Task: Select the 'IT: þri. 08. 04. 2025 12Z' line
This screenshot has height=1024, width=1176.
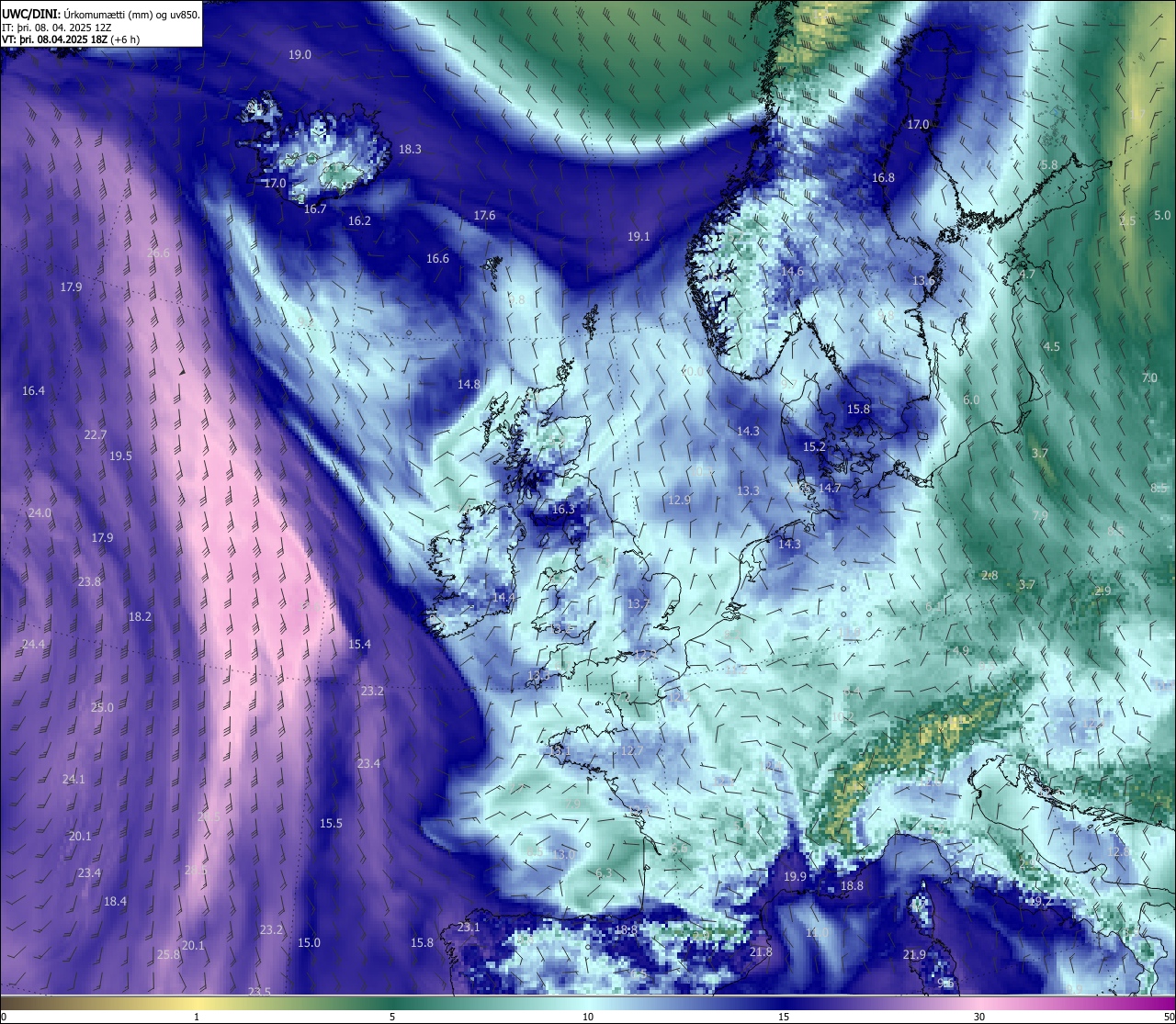Action: click(57, 27)
